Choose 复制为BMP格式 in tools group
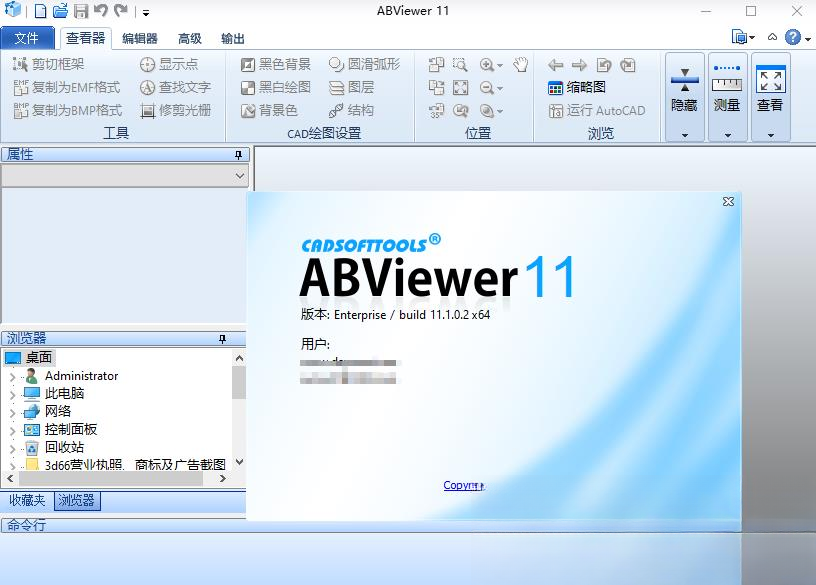The width and height of the screenshot is (816, 585). point(68,110)
